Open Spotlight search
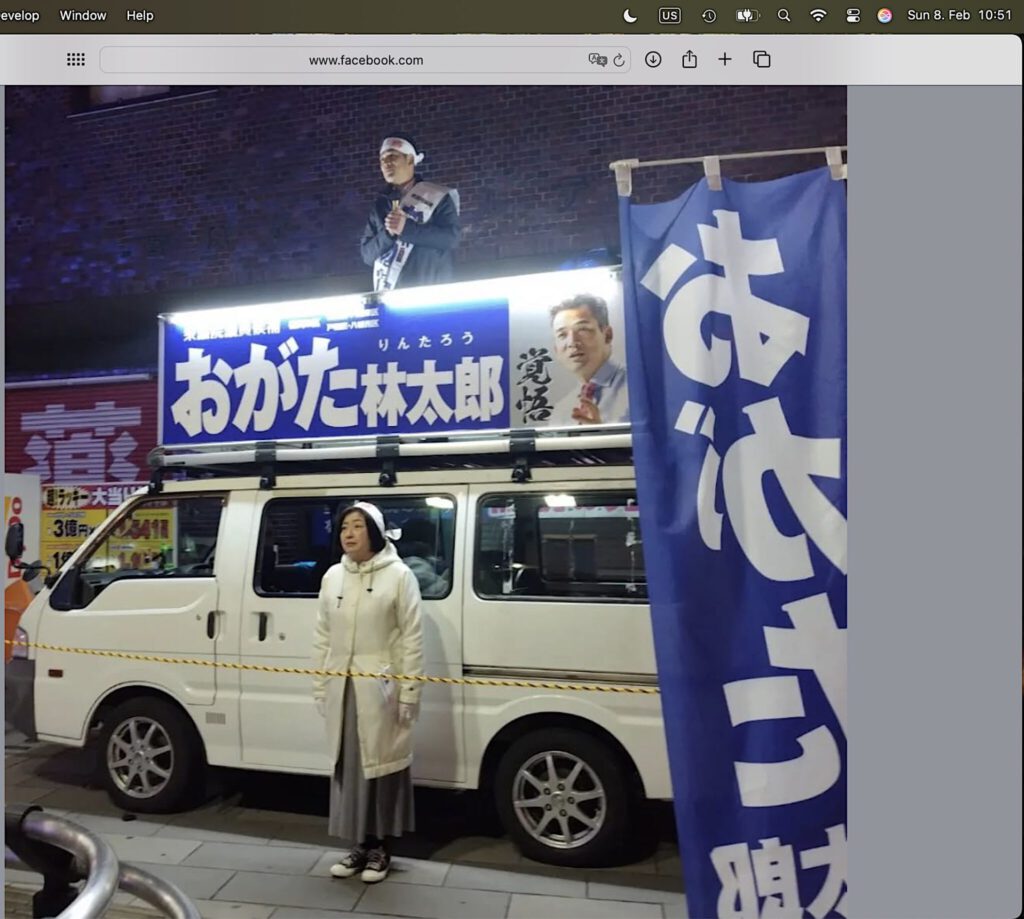This screenshot has height=919, width=1024. click(x=784, y=15)
